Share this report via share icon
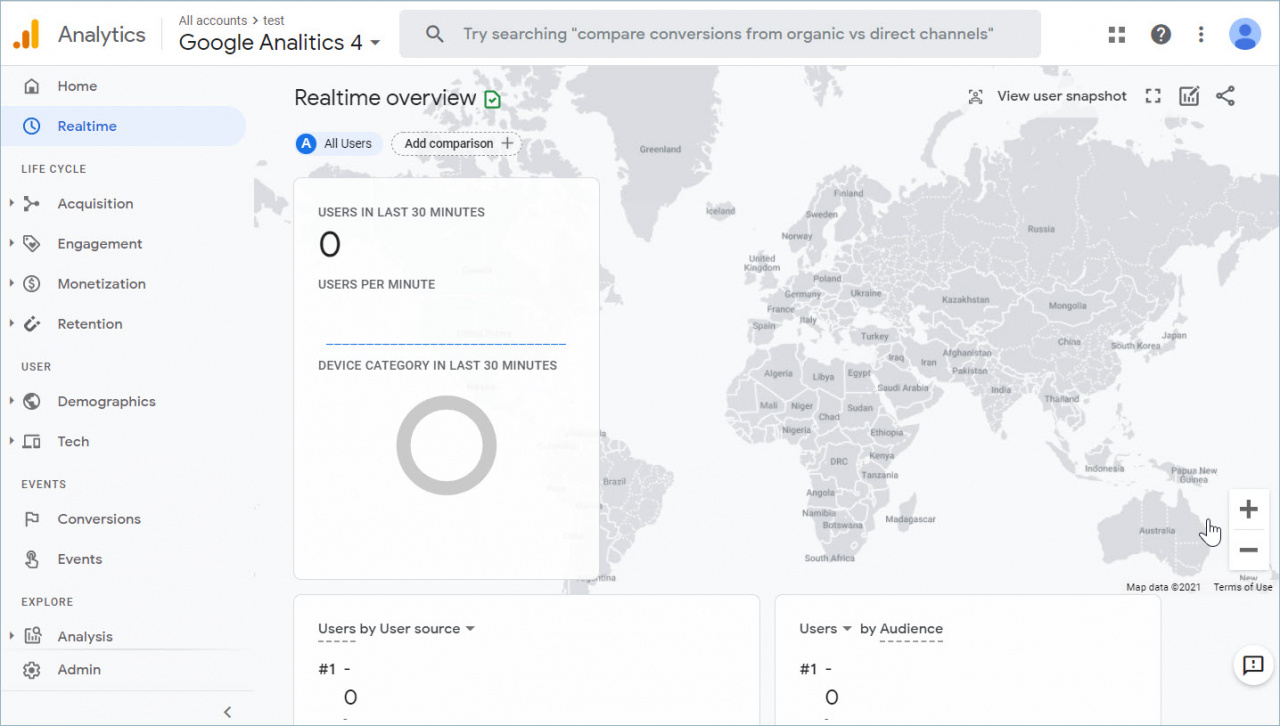Image resolution: width=1280 pixels, height=726 pixels. click(x=1225, y=96)
